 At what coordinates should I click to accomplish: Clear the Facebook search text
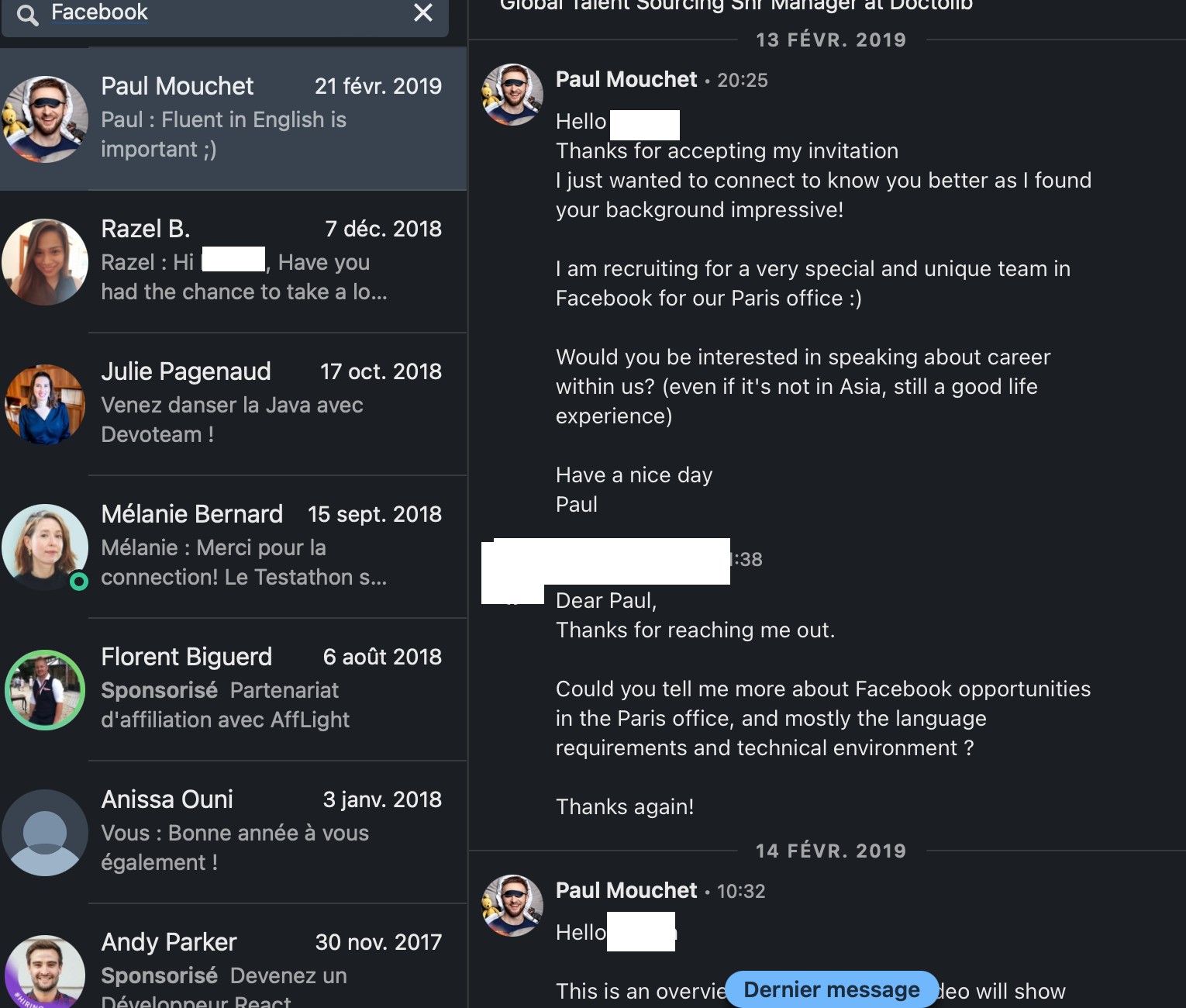click(x=423, y=13)
